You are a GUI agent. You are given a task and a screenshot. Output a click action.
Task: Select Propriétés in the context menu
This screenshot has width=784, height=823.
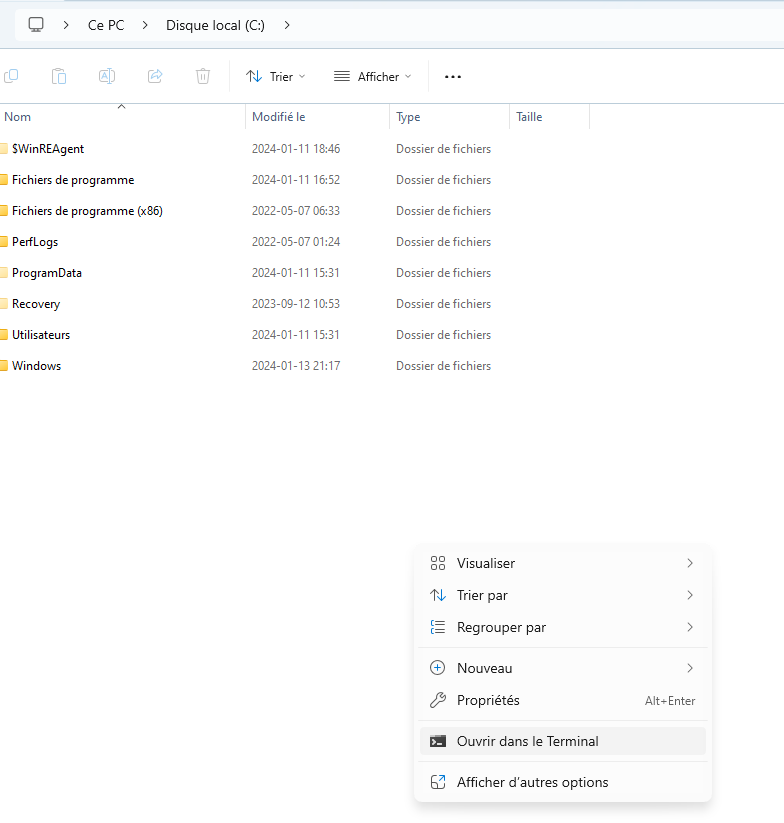(x=488, y=700)
